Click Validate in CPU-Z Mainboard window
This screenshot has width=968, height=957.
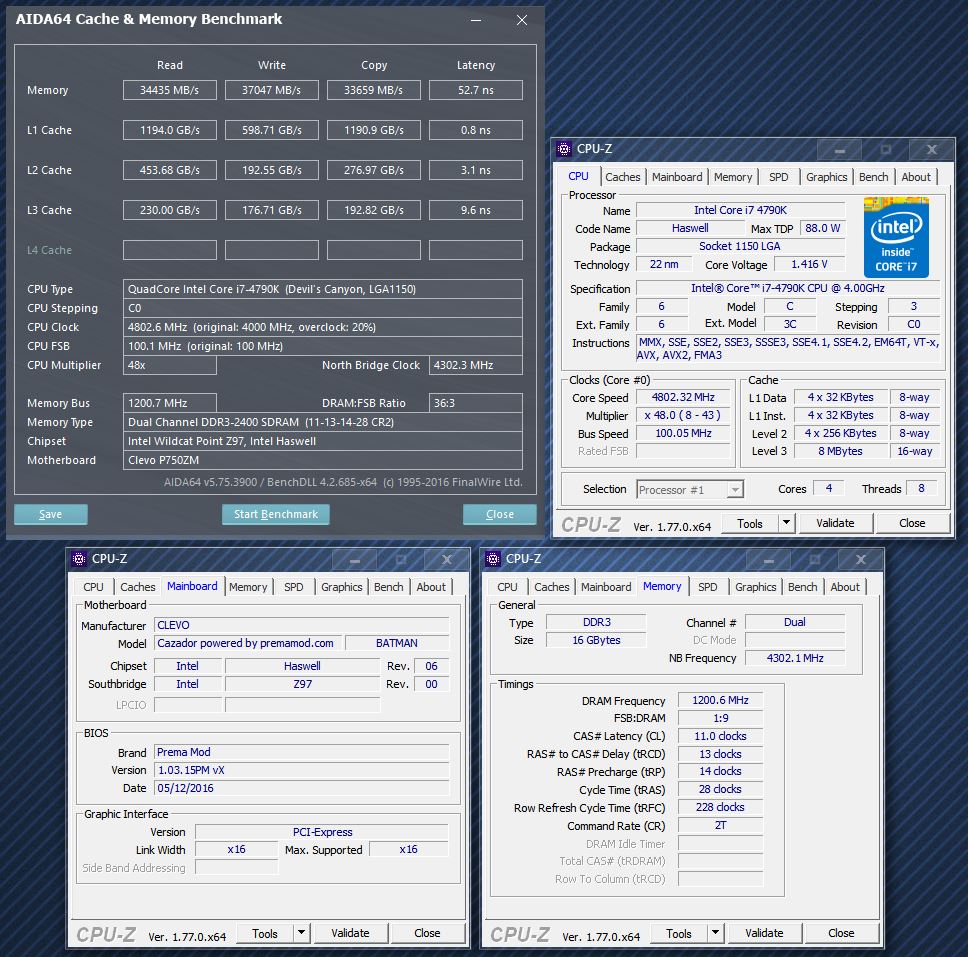point(350,933)
